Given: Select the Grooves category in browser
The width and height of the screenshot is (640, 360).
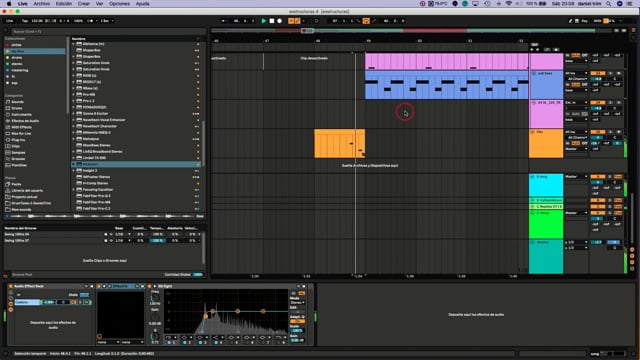Looking at the screenshot, I should coord(18,159).
